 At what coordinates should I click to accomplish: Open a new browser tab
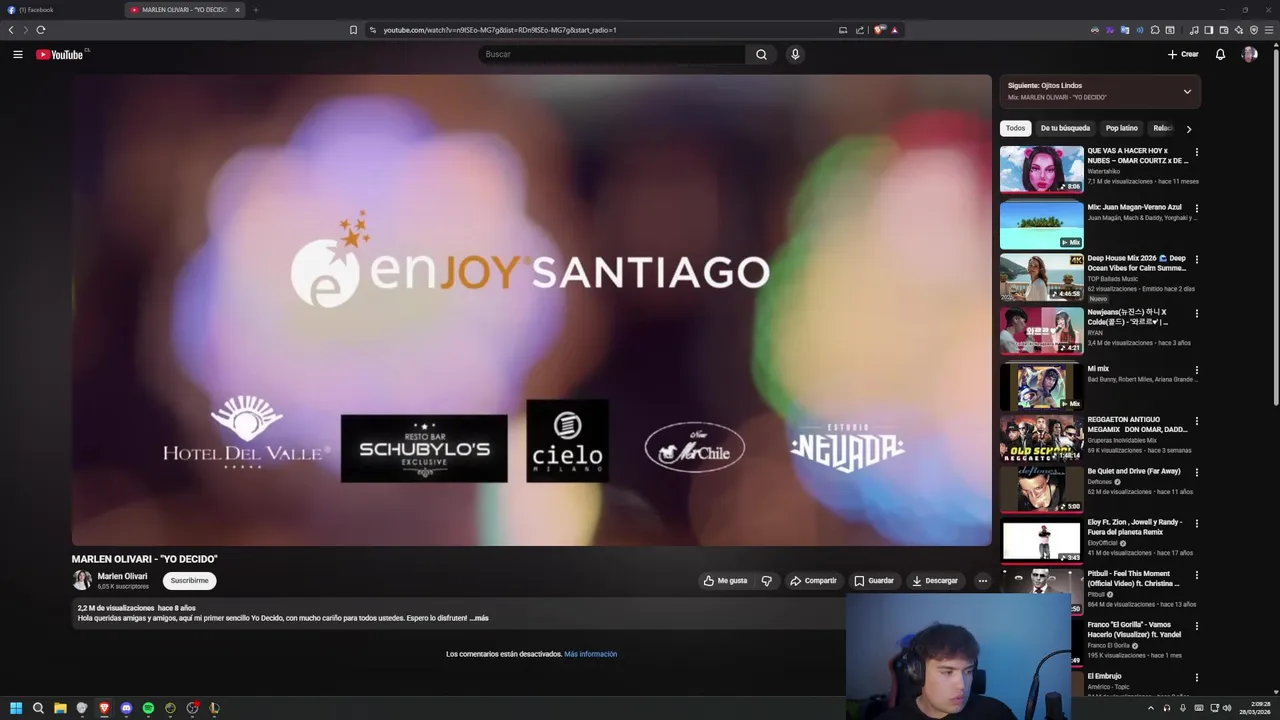click(255, 10)
